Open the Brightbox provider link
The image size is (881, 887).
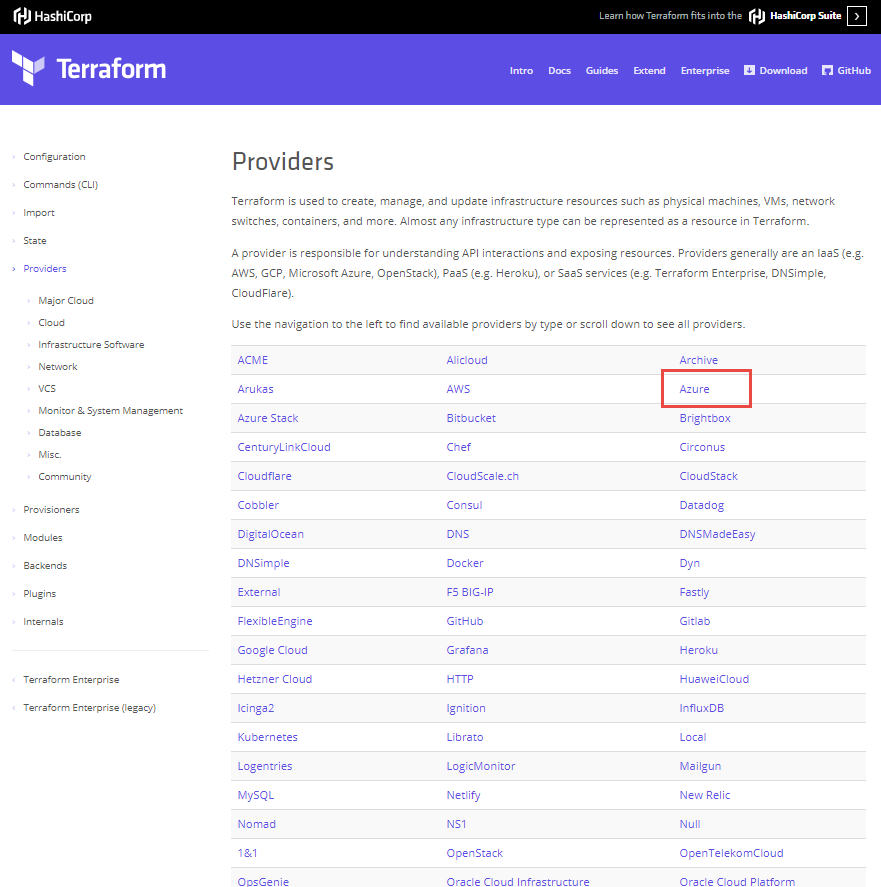tap(705, 419)
